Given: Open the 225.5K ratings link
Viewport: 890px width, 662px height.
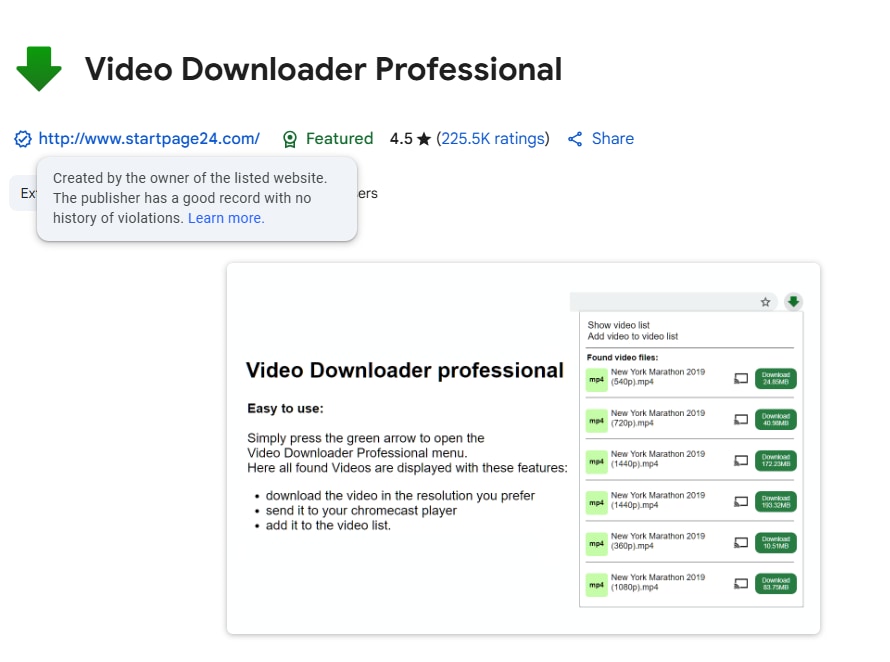Looking at the screenshot, I should pos(493,139).
